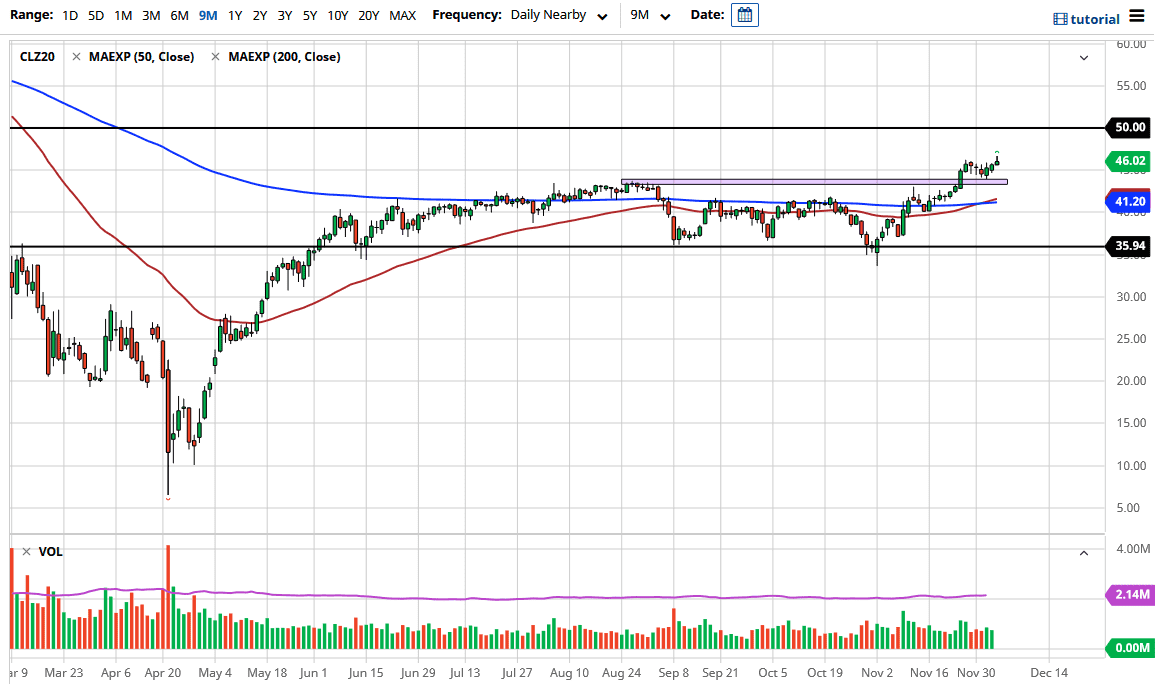Select the MAX range
The image size is (1155, 684).
pyautogui.click(x=402, y=15)
